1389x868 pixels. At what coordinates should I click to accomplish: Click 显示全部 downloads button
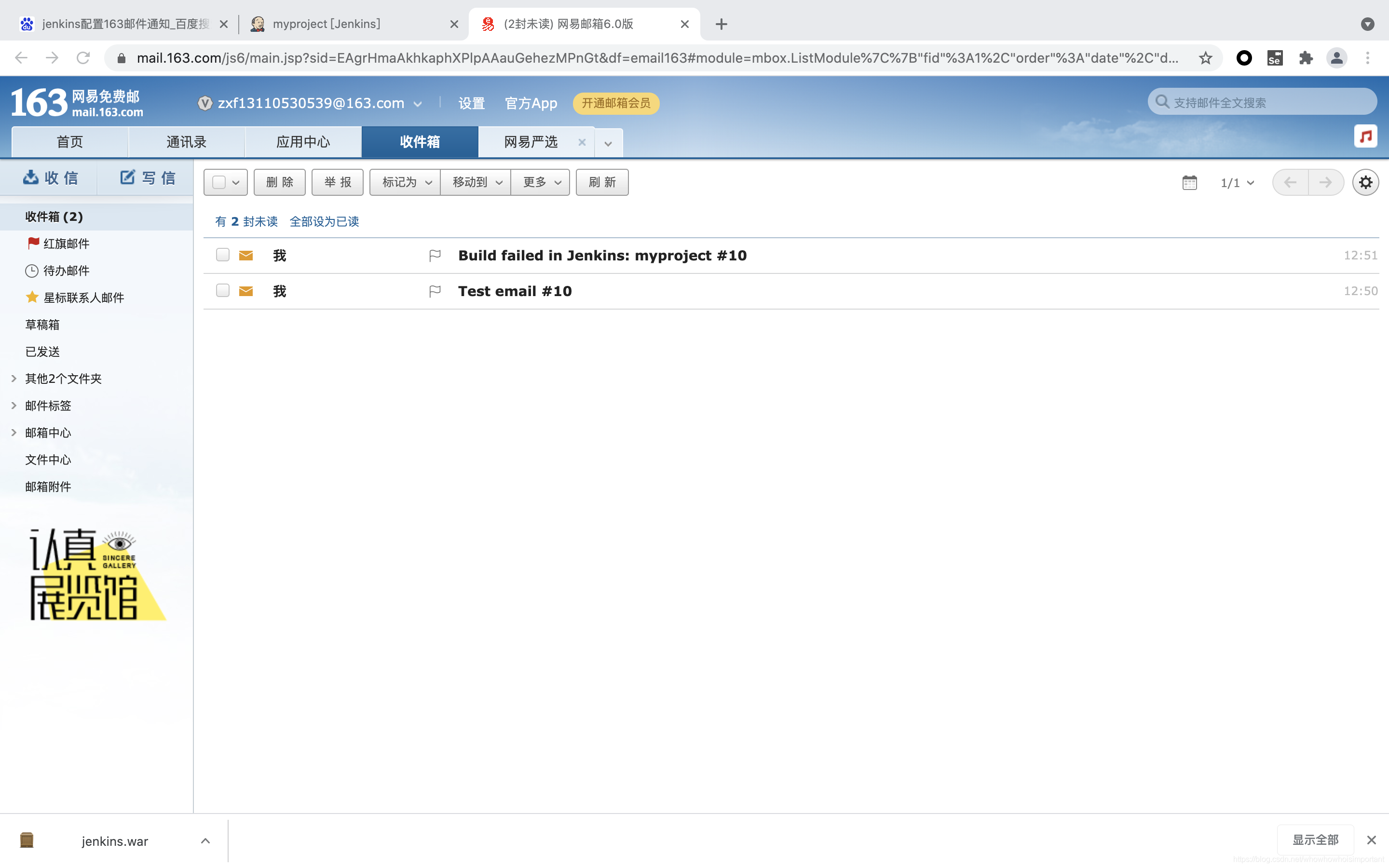1315,840
